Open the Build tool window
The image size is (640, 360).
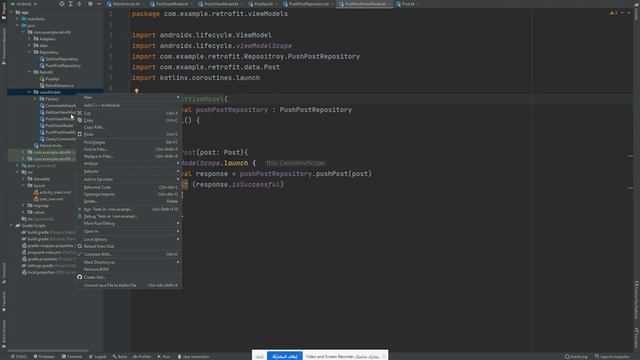pyautogui.click(x=120, y=356)
